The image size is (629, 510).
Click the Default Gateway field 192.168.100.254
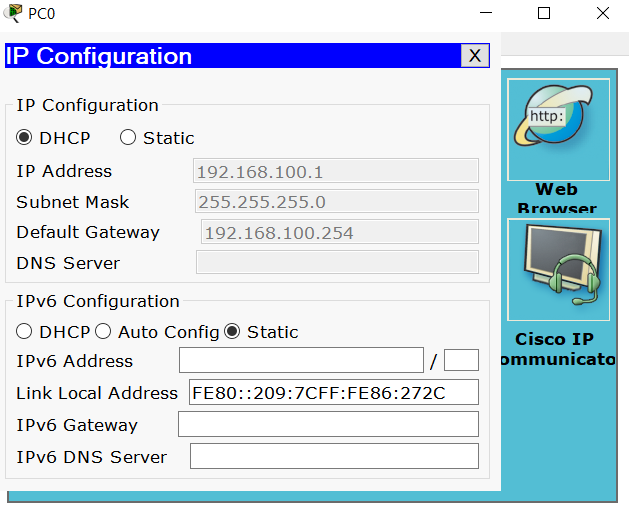(339, 232)
